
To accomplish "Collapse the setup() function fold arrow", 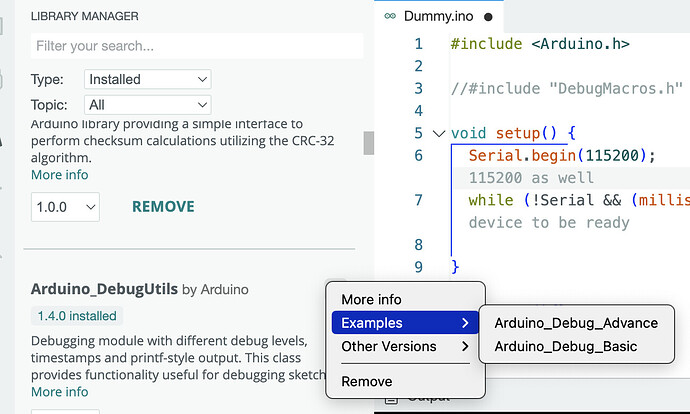I will [x=438, y=133].
